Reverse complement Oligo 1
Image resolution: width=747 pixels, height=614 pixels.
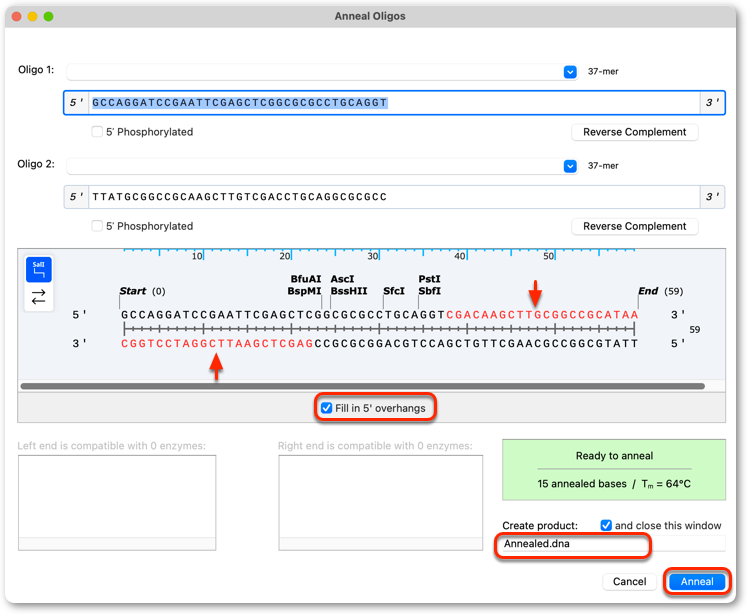tap(635, 132)
